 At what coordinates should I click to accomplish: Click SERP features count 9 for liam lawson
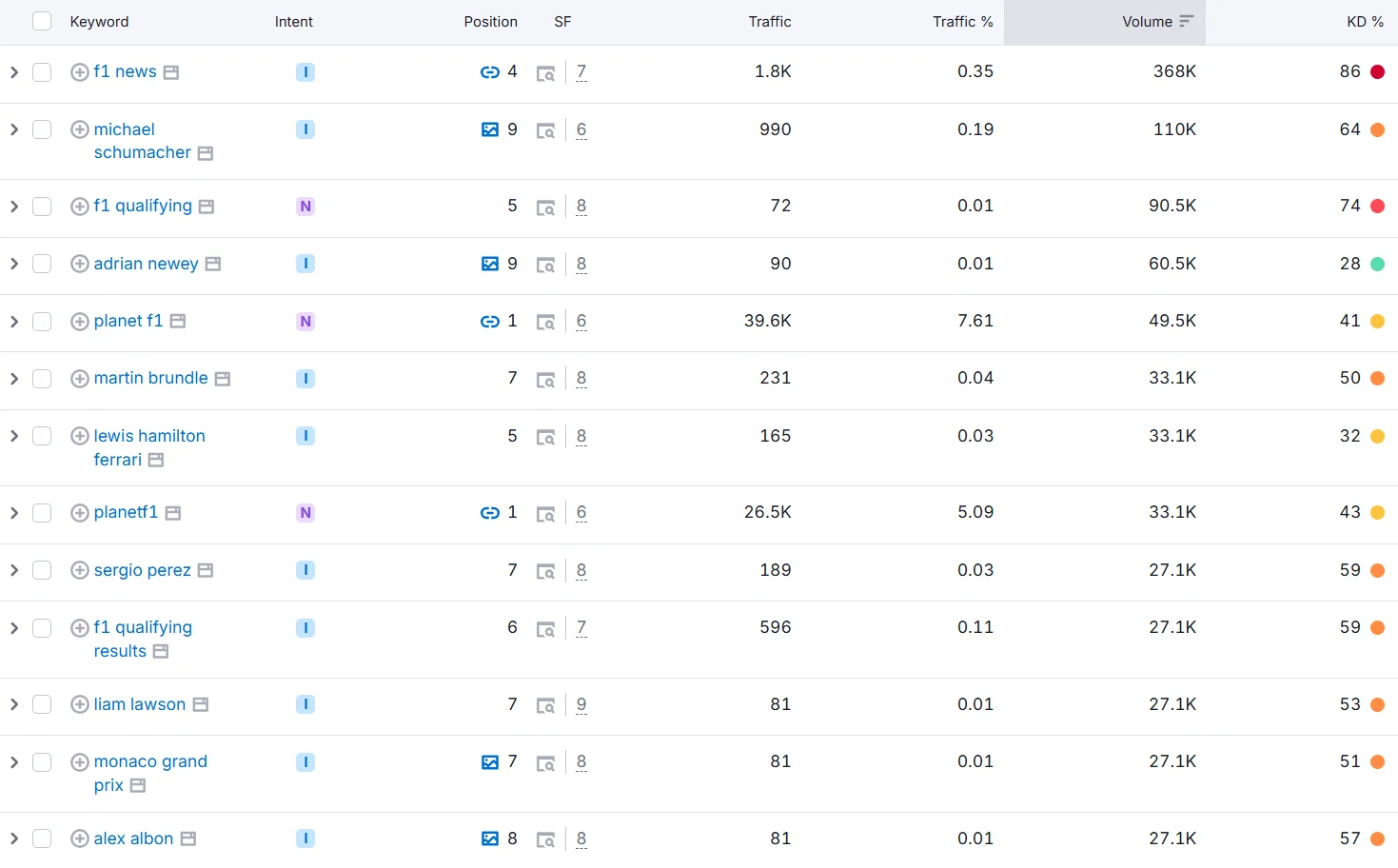581,704
